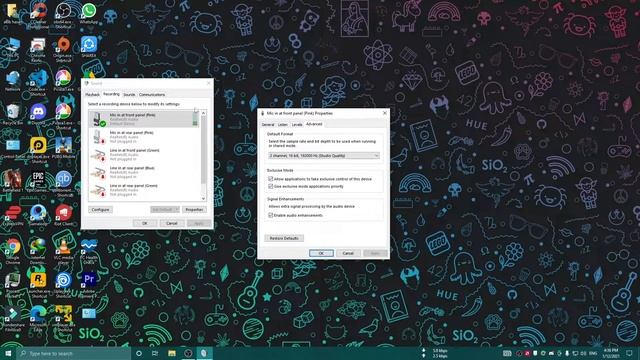Open Google Chrome desktop shortcut

(x=12, y=251)
